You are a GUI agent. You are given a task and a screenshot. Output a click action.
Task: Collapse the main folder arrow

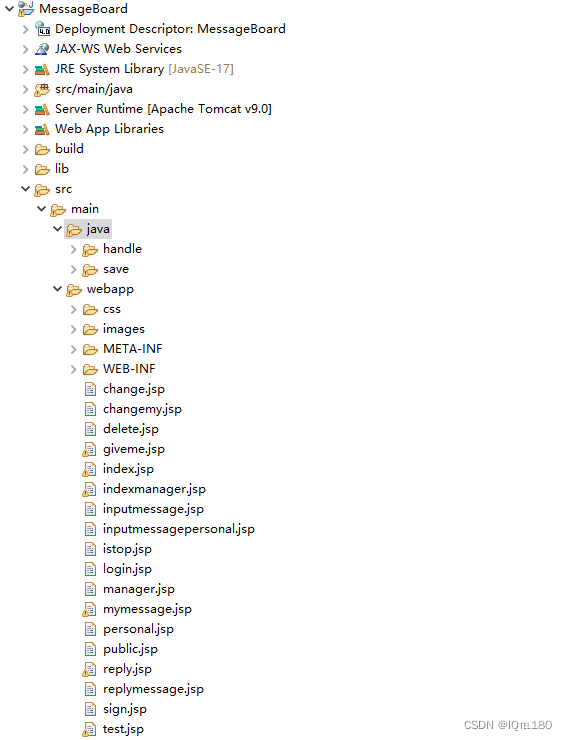tap(42, 209)
